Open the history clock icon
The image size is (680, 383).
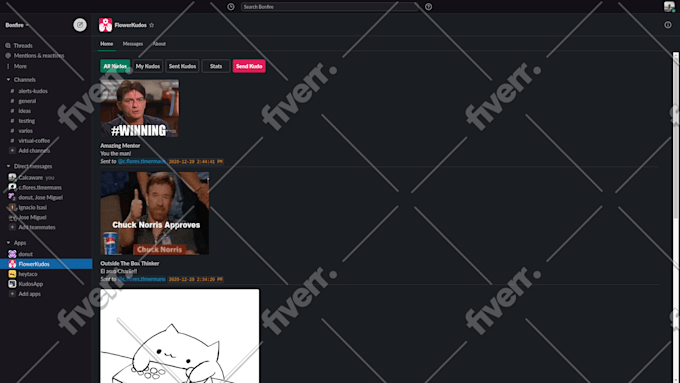pos(231,7)
